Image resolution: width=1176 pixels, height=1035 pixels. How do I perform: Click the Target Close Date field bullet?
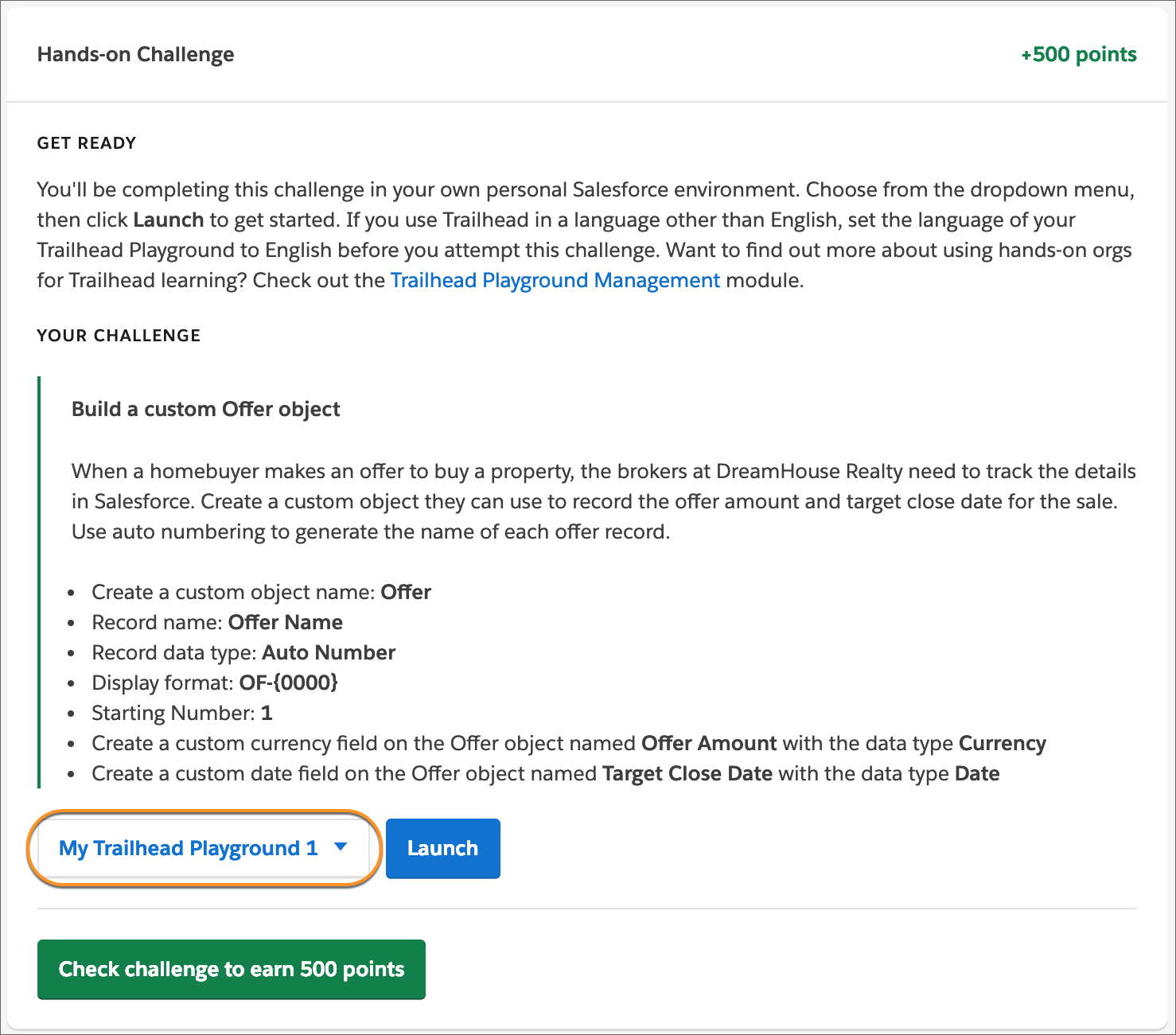tap(546, 773)
